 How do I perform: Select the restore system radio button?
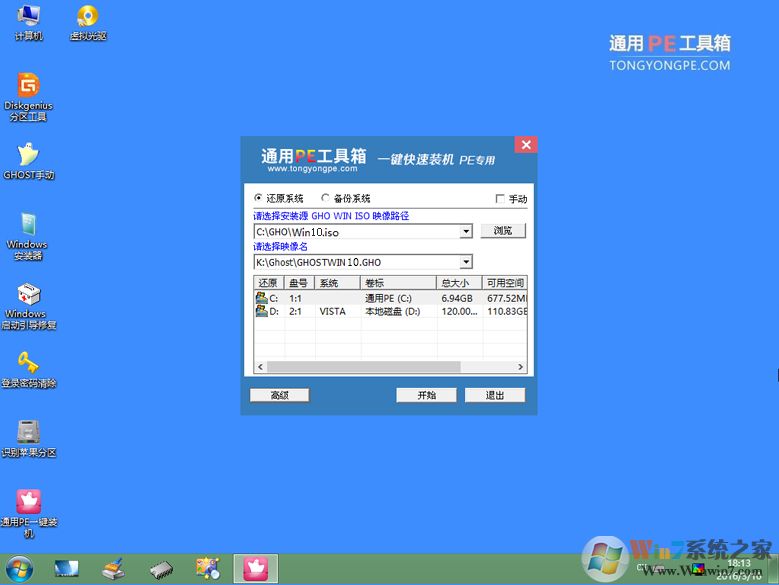tap(259, 199)
